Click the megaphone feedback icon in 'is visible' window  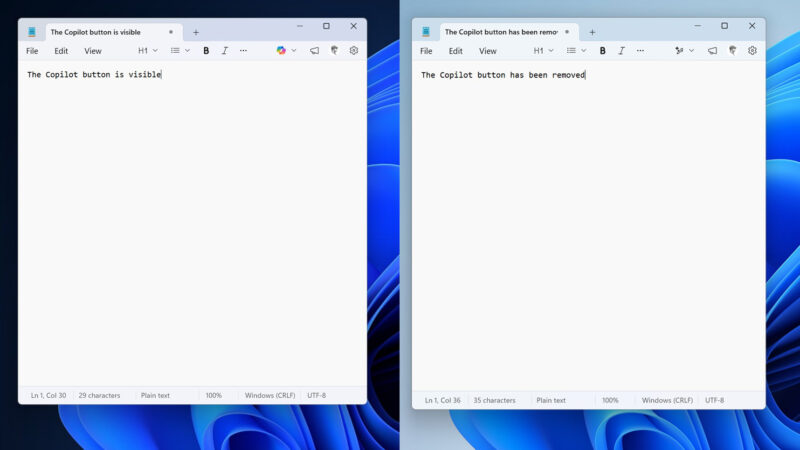pos(314,51)
